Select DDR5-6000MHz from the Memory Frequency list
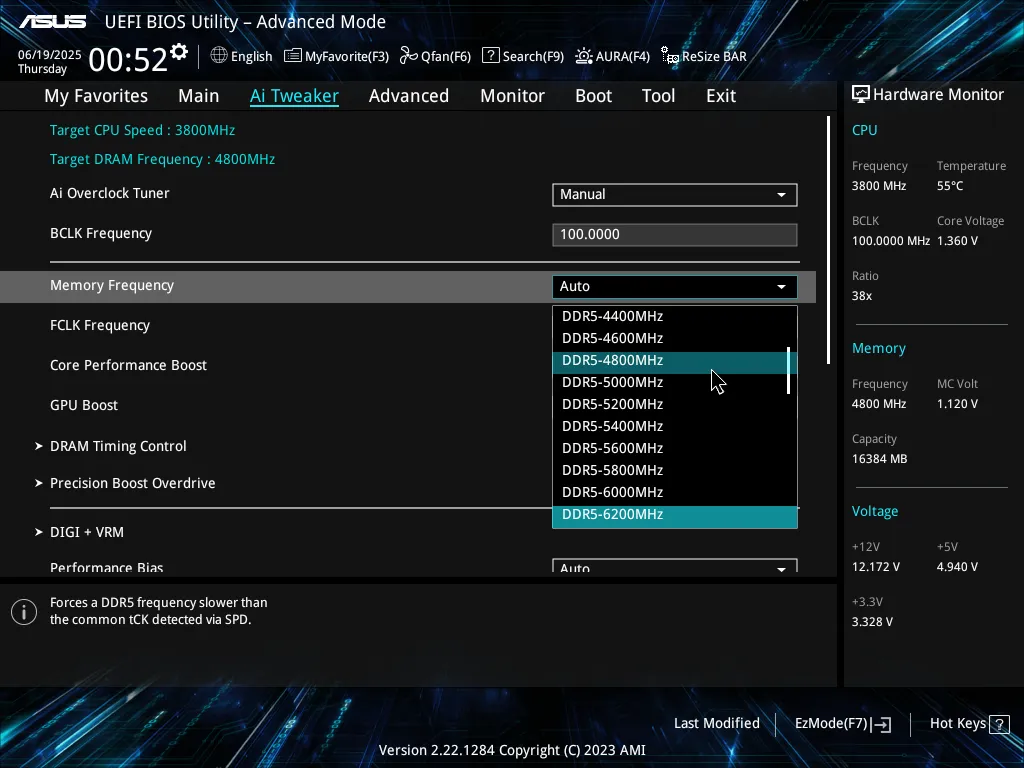 pyautogui.click(x=613, y=492)
